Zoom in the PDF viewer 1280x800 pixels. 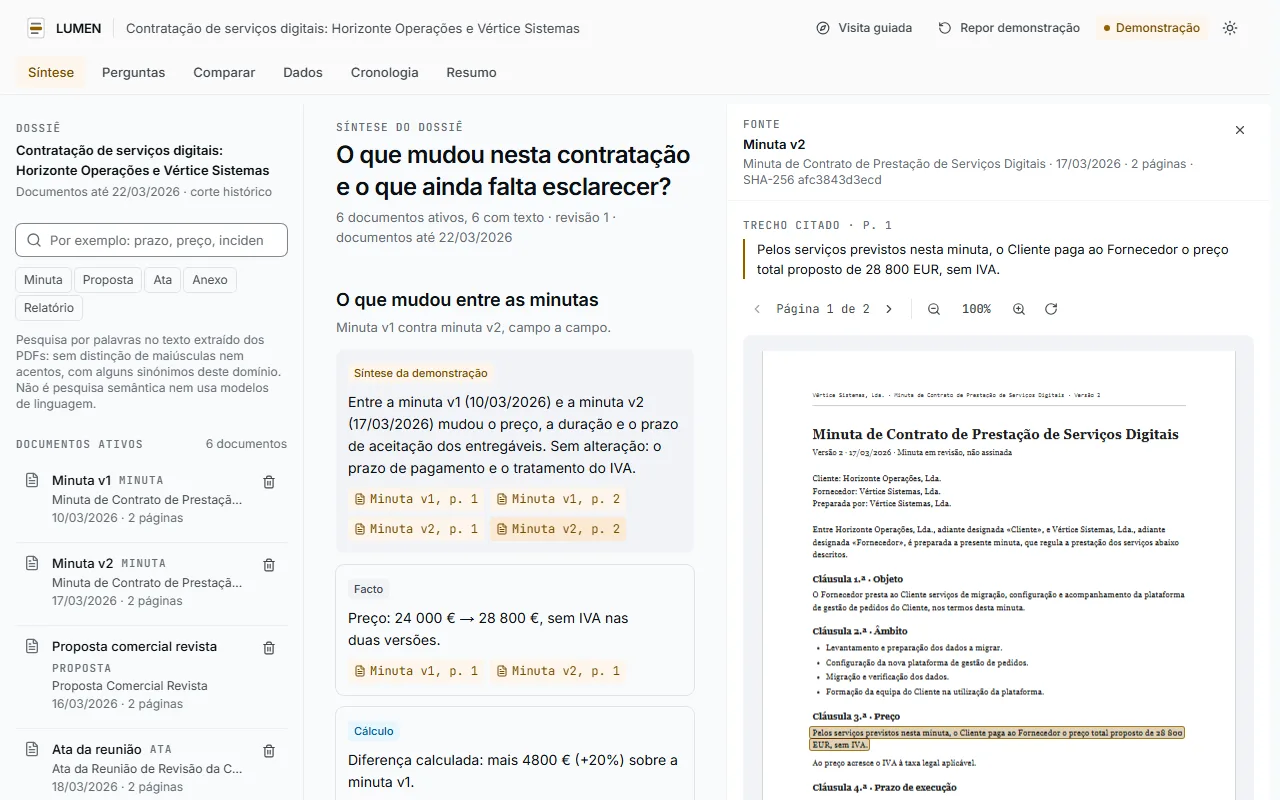[x=1019, y=309]
